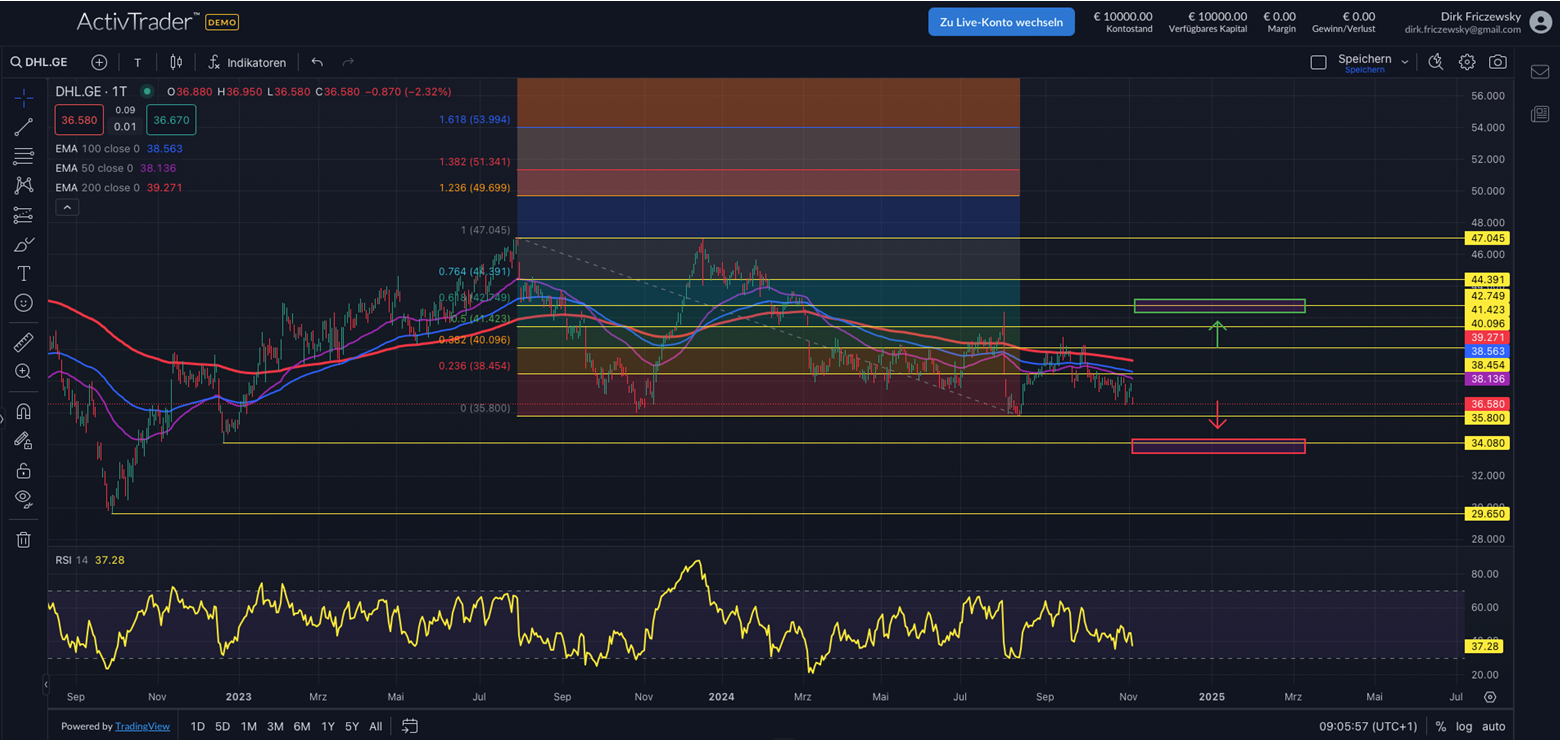Select the trend line drawing tool
1560x740 pixels.
(24, 127)
